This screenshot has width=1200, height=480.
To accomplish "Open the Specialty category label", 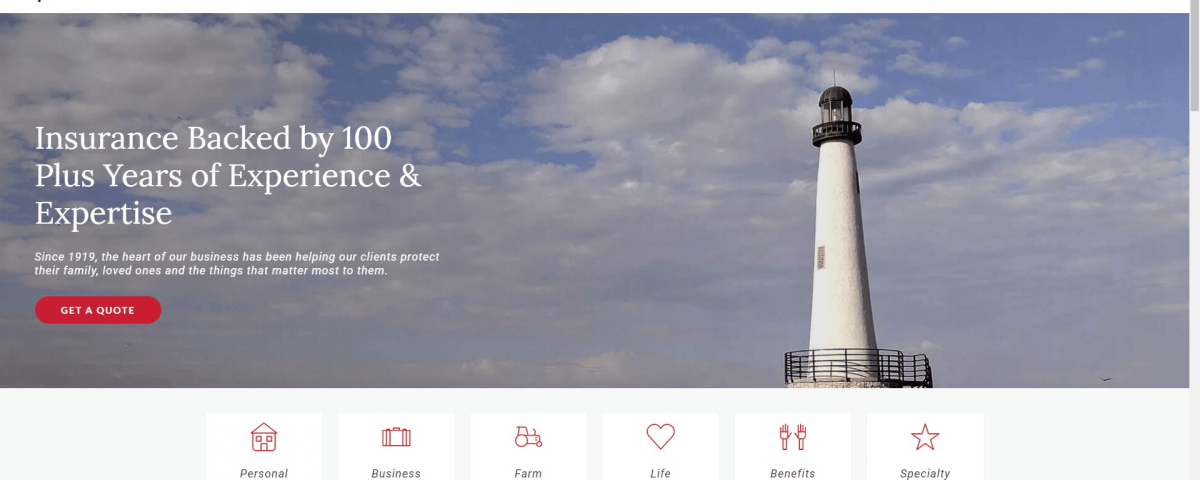I will pyautogui.click(x=925, y=473).
